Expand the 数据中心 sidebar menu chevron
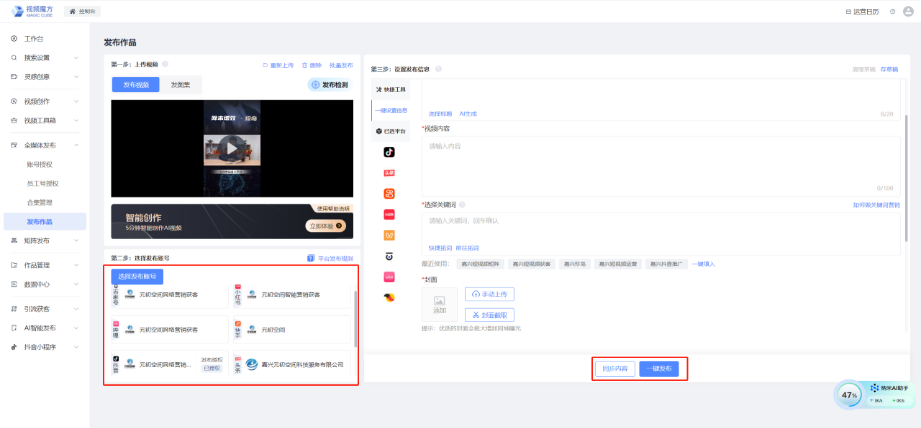Viewport: 921px width, 428px height. click(76, 284)
